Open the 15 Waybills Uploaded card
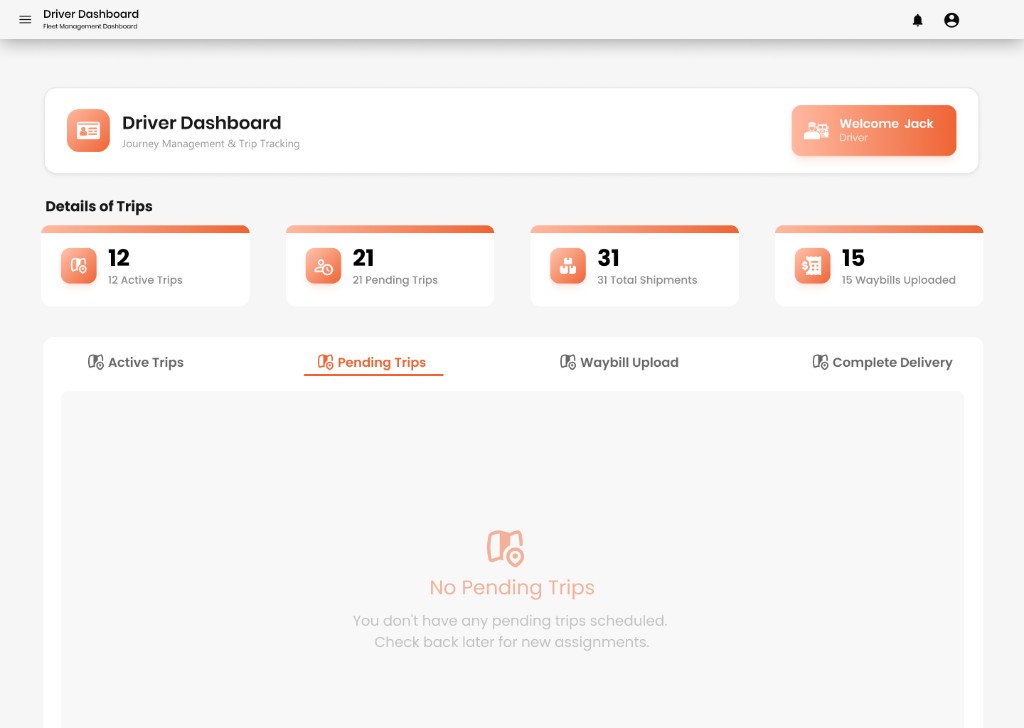This screenshot has height=728, width=1024. 879,266
